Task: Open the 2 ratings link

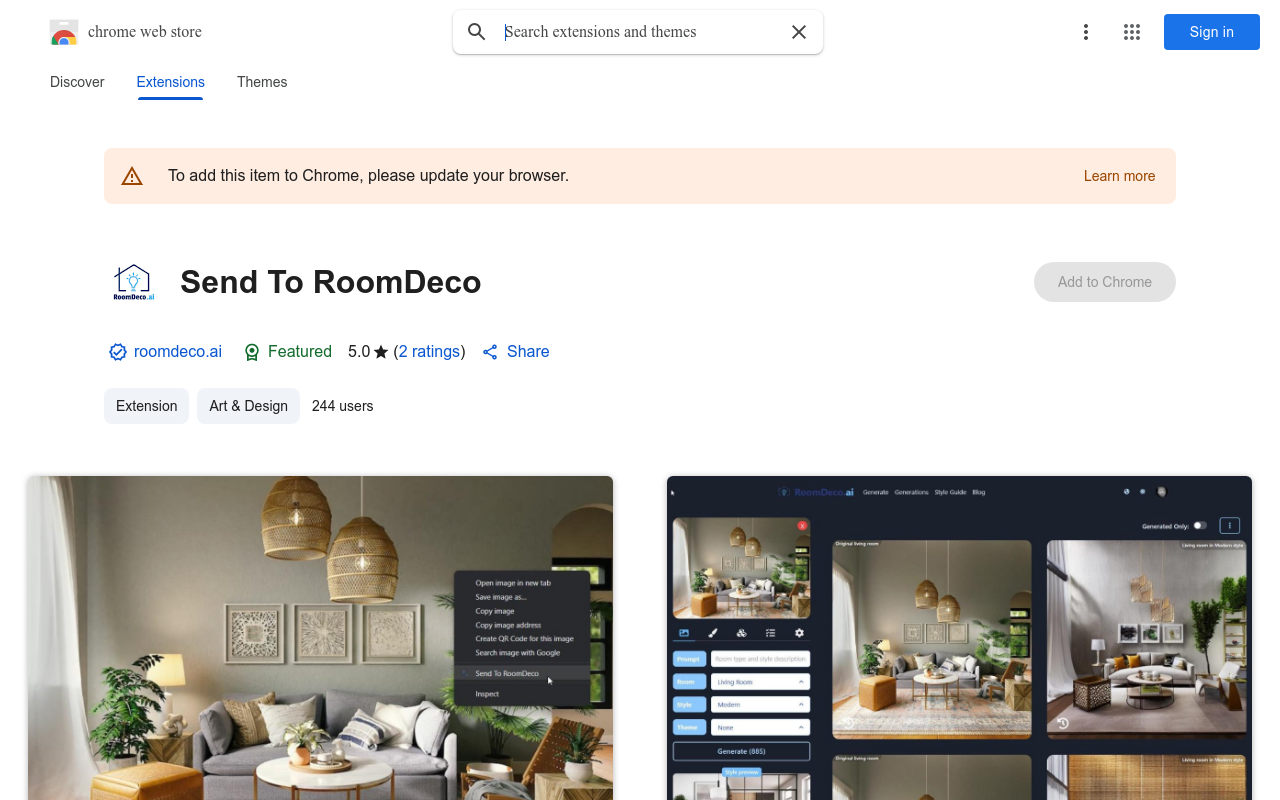Action: tap(429, 352)
